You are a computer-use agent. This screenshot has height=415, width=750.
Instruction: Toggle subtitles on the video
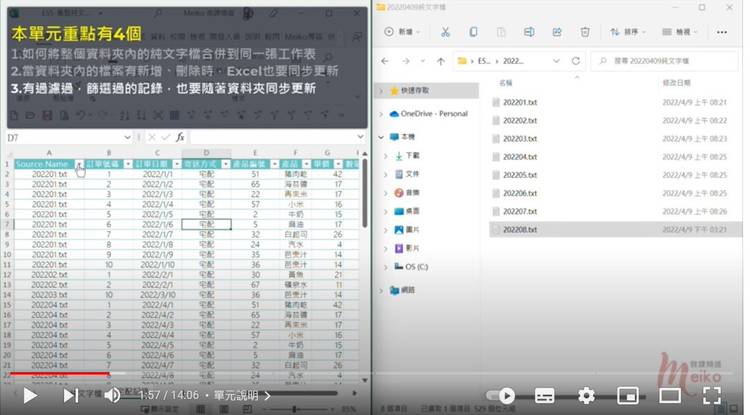click(544, 395)
